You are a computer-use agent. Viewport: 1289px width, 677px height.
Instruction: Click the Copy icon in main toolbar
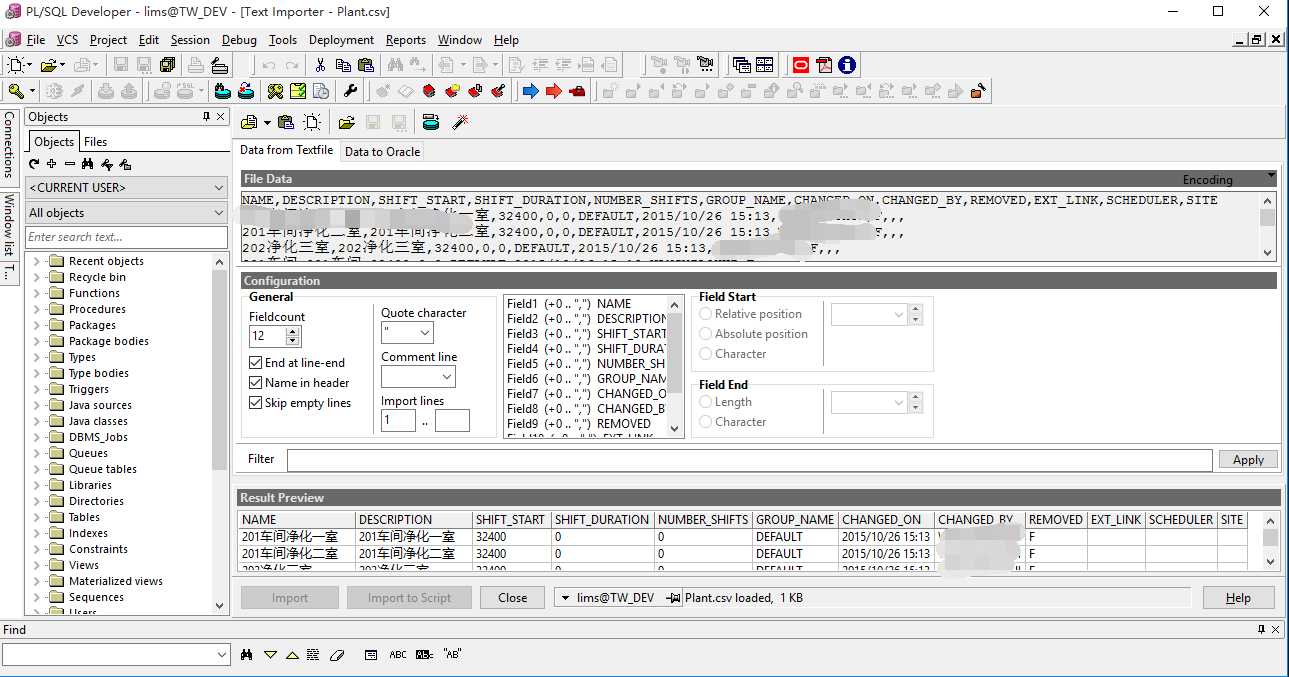[x=343, y=65]
